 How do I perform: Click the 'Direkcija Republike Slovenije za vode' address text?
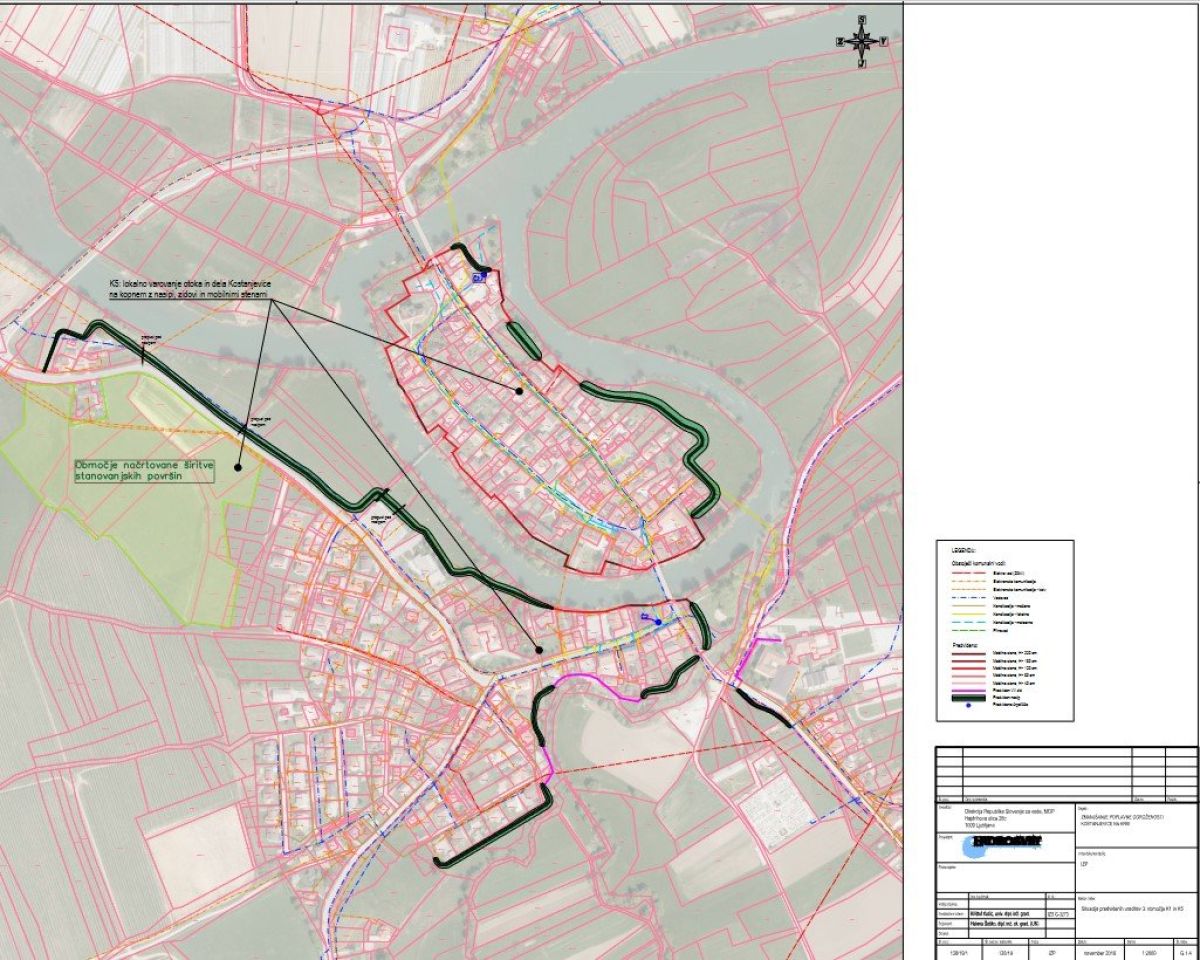pos(1008,818)
